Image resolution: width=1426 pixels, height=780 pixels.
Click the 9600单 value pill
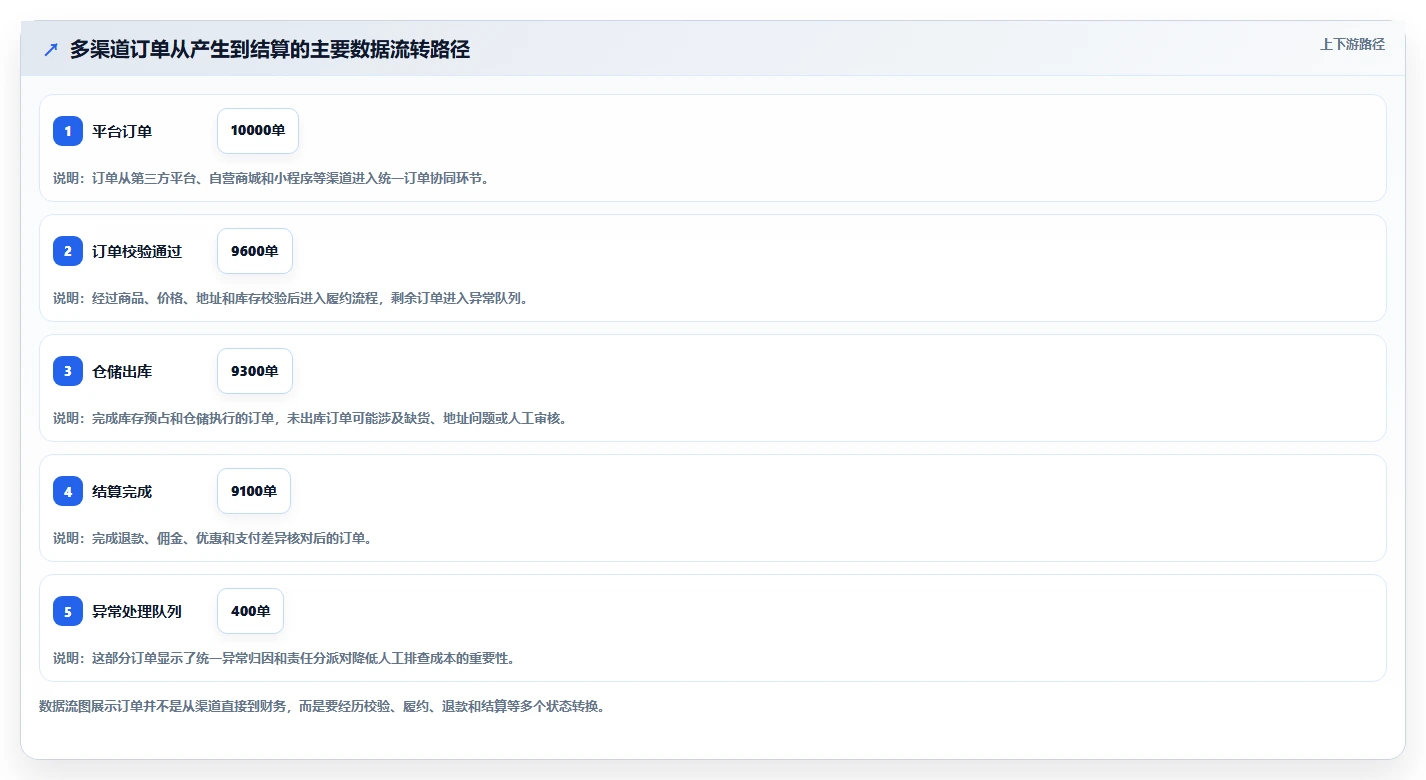255,251
